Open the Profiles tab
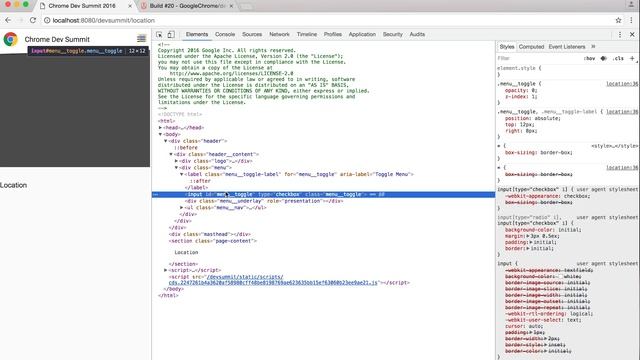 pyautogui.click(x=333, y=35)
